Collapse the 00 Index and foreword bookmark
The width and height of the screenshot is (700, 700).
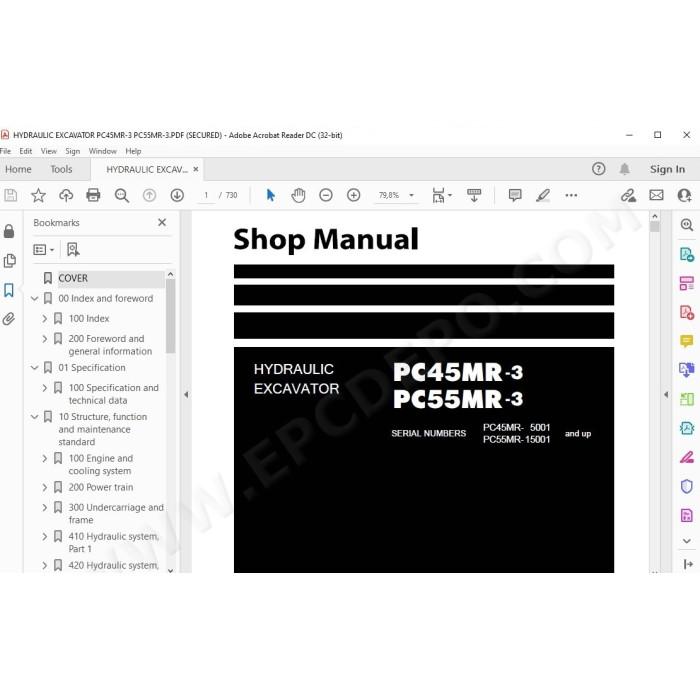(34, 298)
